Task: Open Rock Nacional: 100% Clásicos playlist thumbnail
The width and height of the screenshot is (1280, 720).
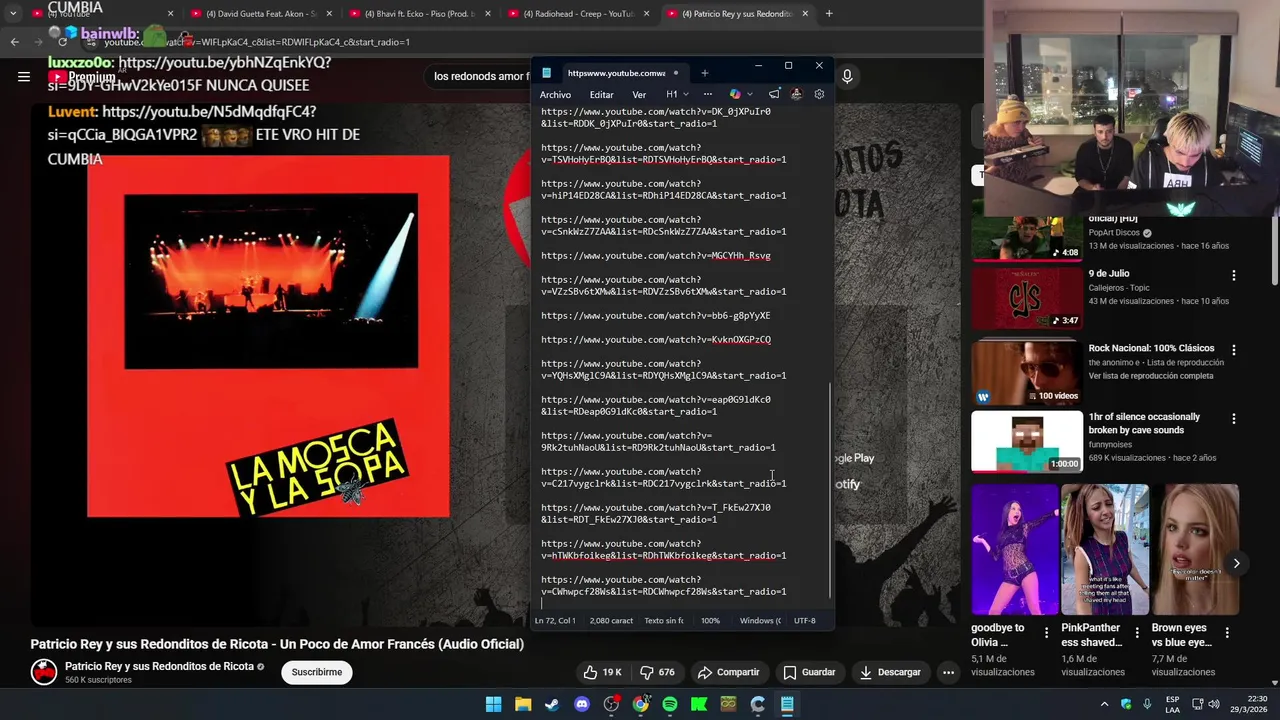Action: coord(1027,372)
